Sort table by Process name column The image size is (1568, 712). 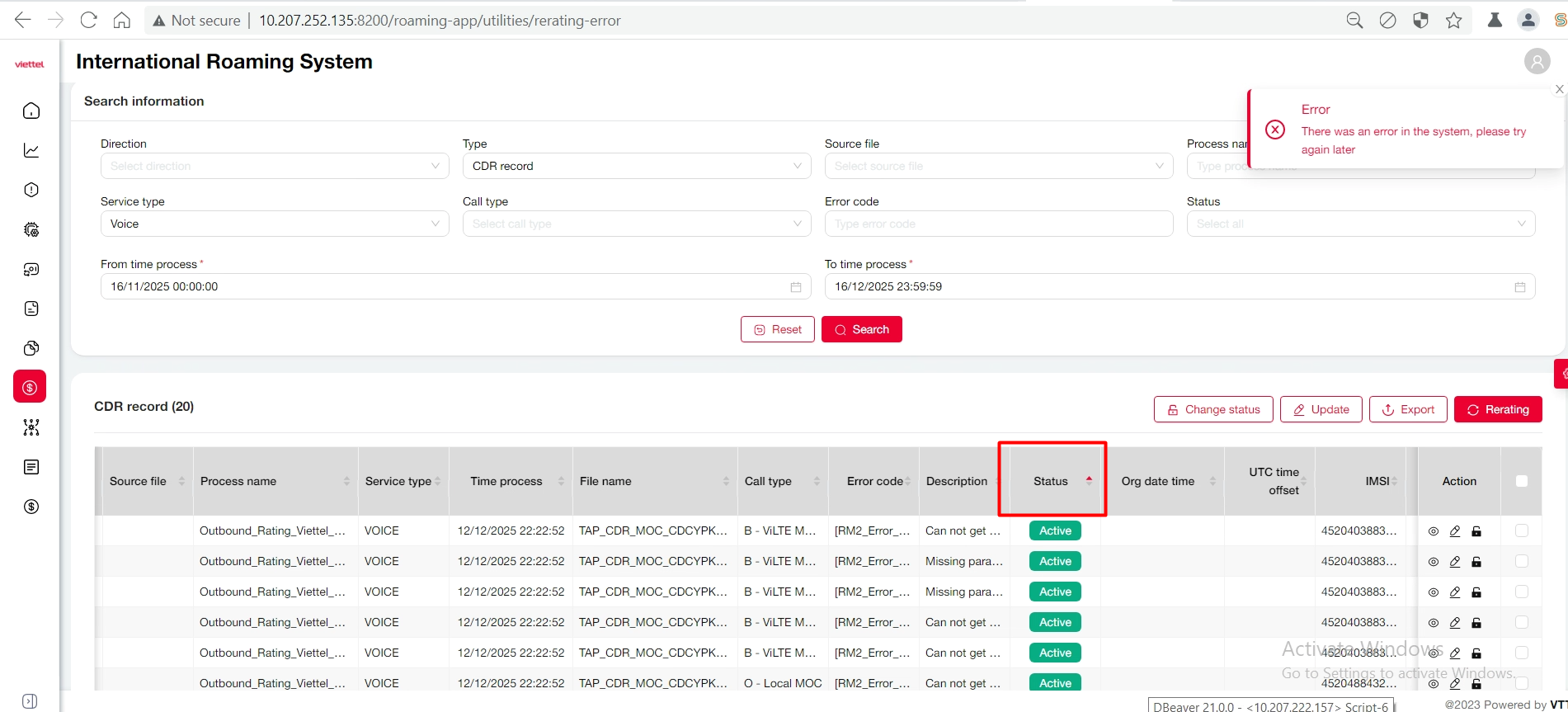[238, 481]
